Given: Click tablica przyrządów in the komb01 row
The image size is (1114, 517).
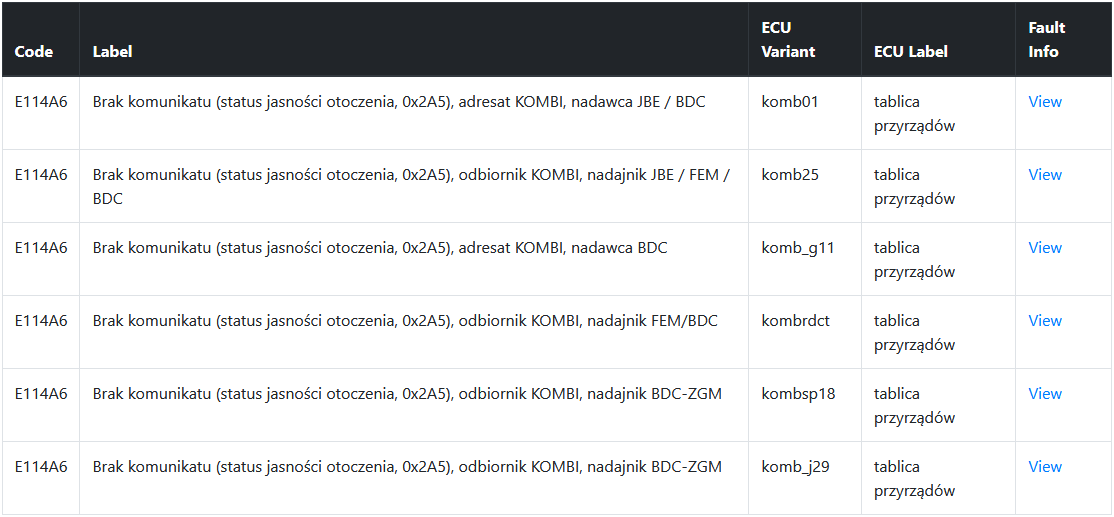Looking at the screenshot, I should (914, 114).
